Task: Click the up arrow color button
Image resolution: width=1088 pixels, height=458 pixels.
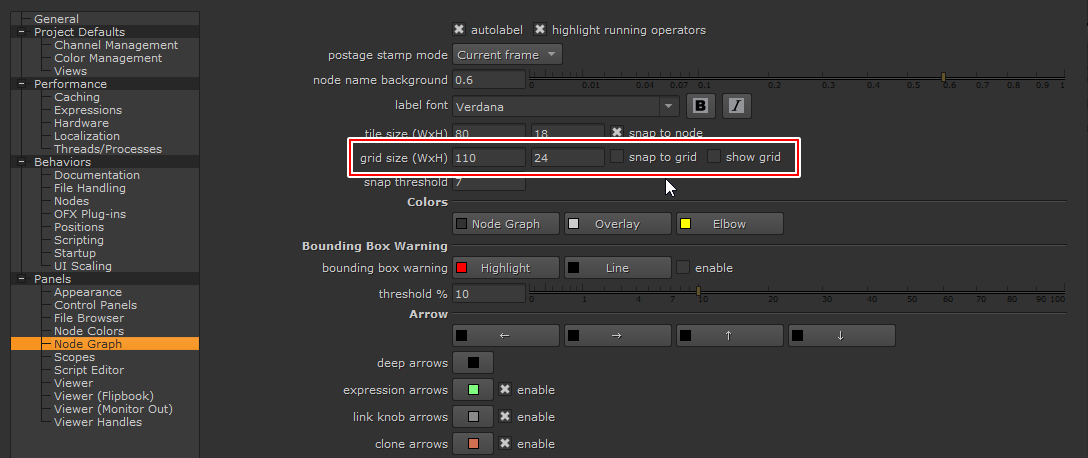Action: point(729,336)
